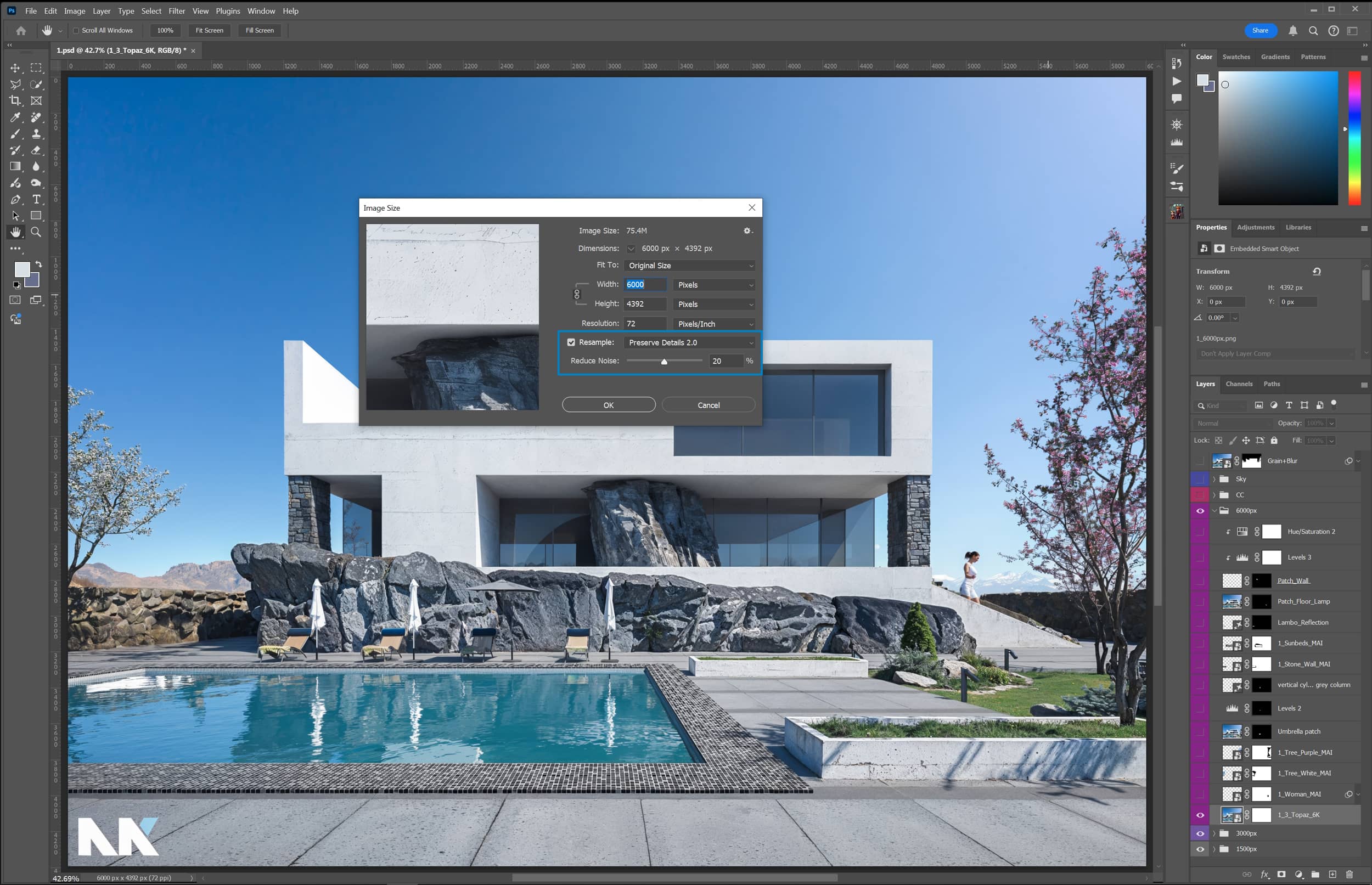
Task: Open the Comments panel icon
Action: [x=1177, y=99]
